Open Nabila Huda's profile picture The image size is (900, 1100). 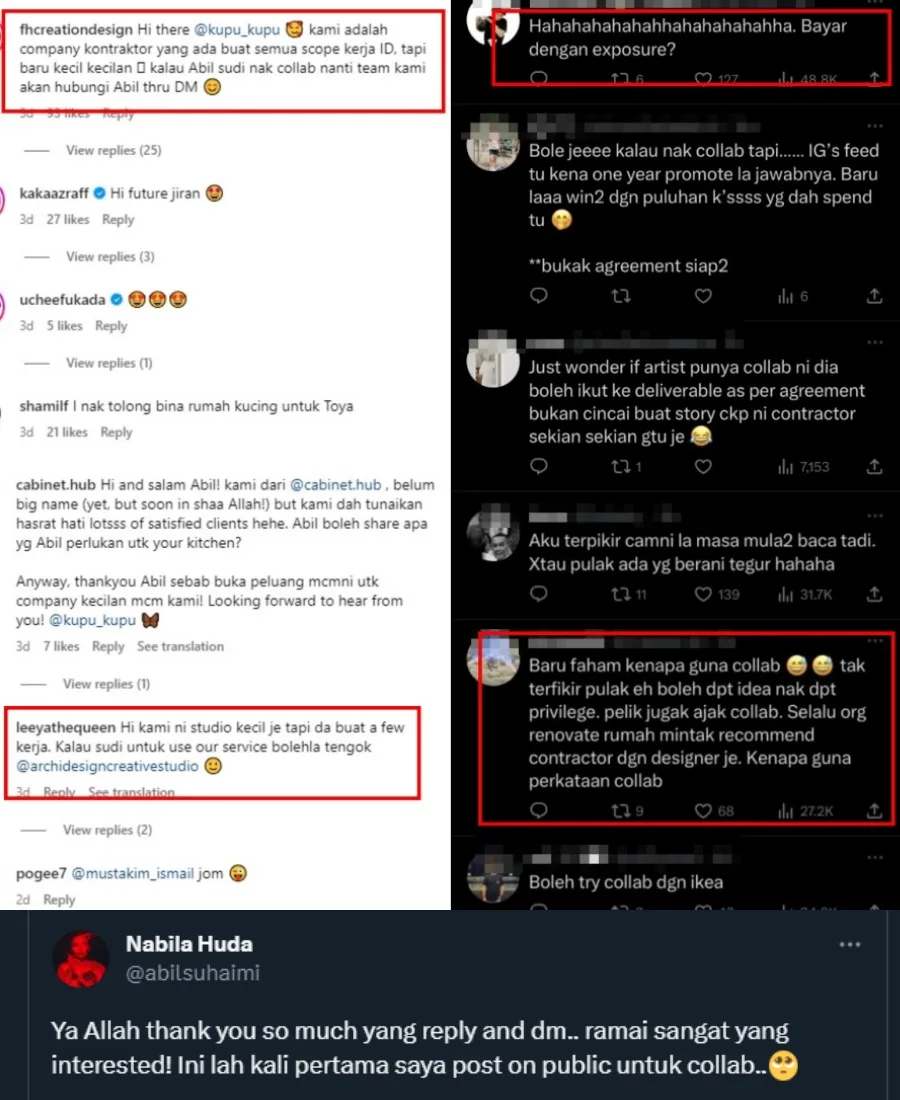click(x=81, y=957)
